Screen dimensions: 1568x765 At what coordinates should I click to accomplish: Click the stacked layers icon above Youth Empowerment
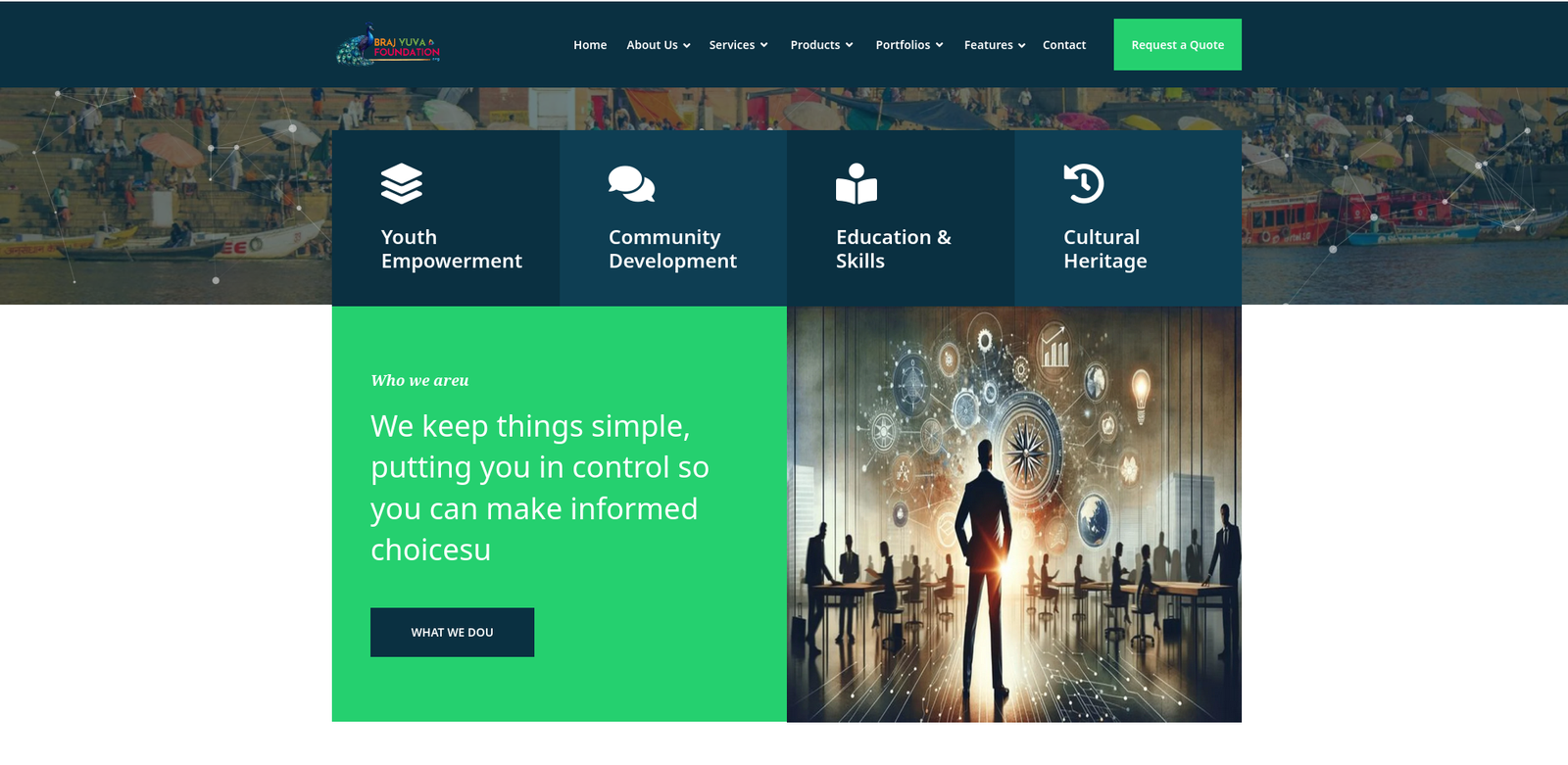(x=402, y=183)
